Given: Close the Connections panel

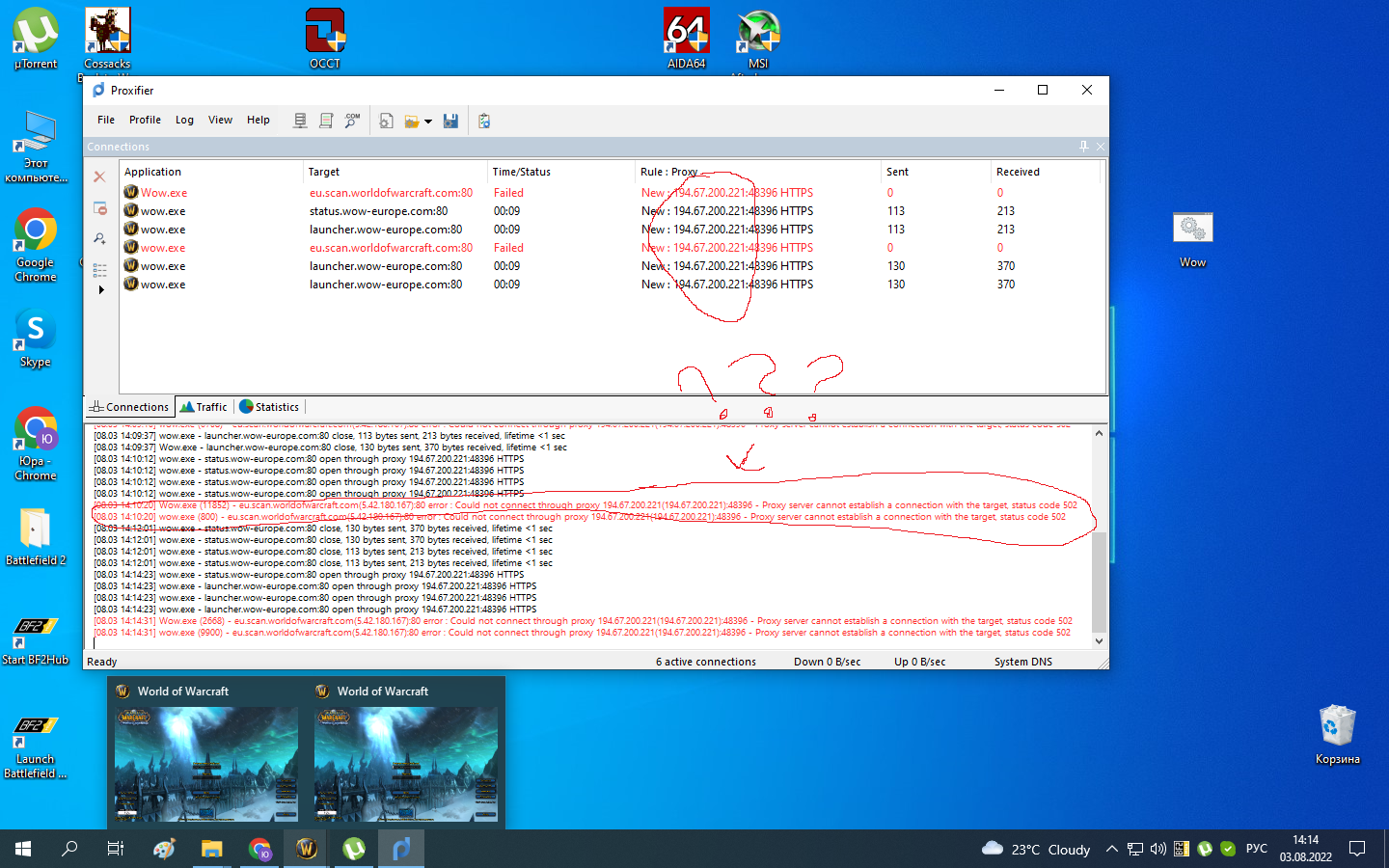Looking at the screenshot, I should pyautogui.click(x=1101, y=147).
